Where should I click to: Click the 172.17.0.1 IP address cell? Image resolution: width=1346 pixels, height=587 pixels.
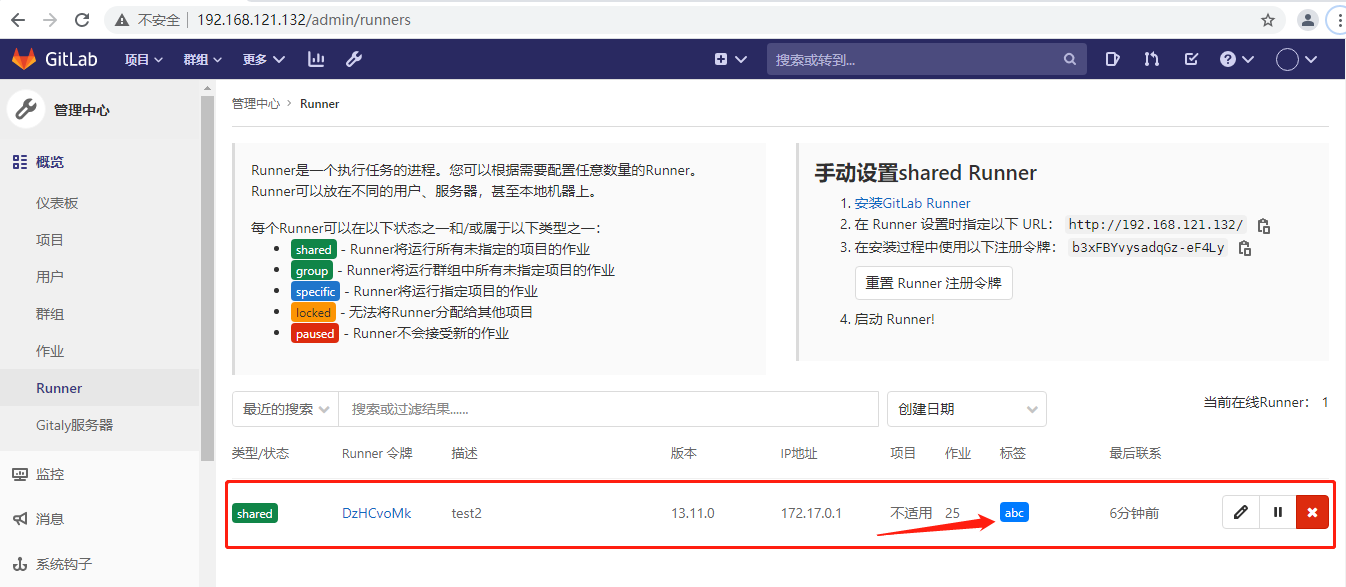pos(811,513)
